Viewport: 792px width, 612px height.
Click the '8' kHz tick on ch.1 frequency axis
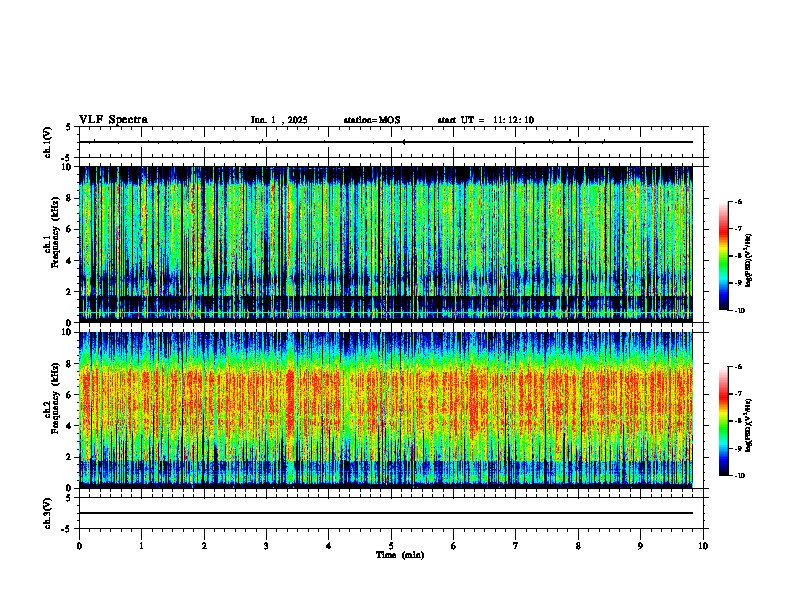69,198
